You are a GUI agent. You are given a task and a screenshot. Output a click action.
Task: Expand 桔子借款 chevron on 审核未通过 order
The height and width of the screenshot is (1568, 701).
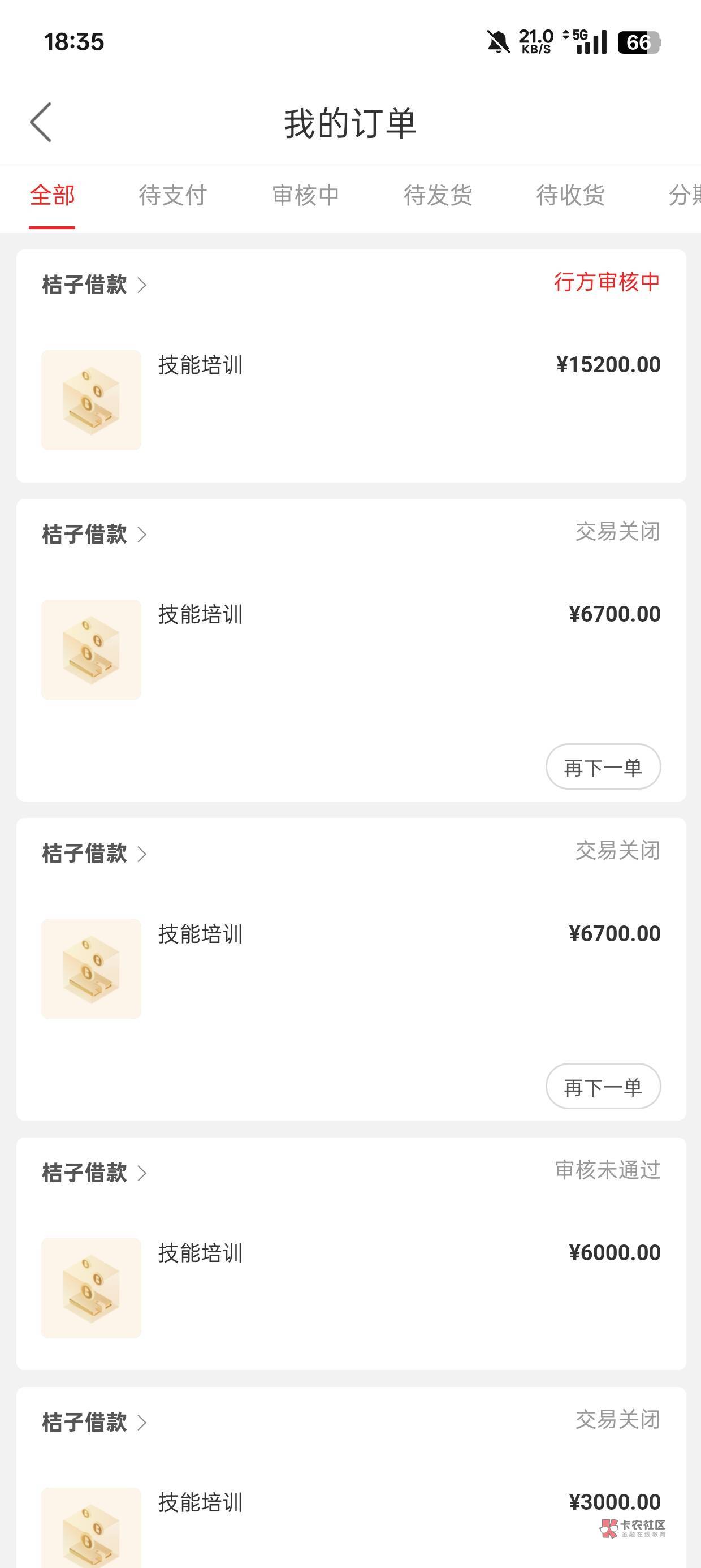click(142, 1173)
